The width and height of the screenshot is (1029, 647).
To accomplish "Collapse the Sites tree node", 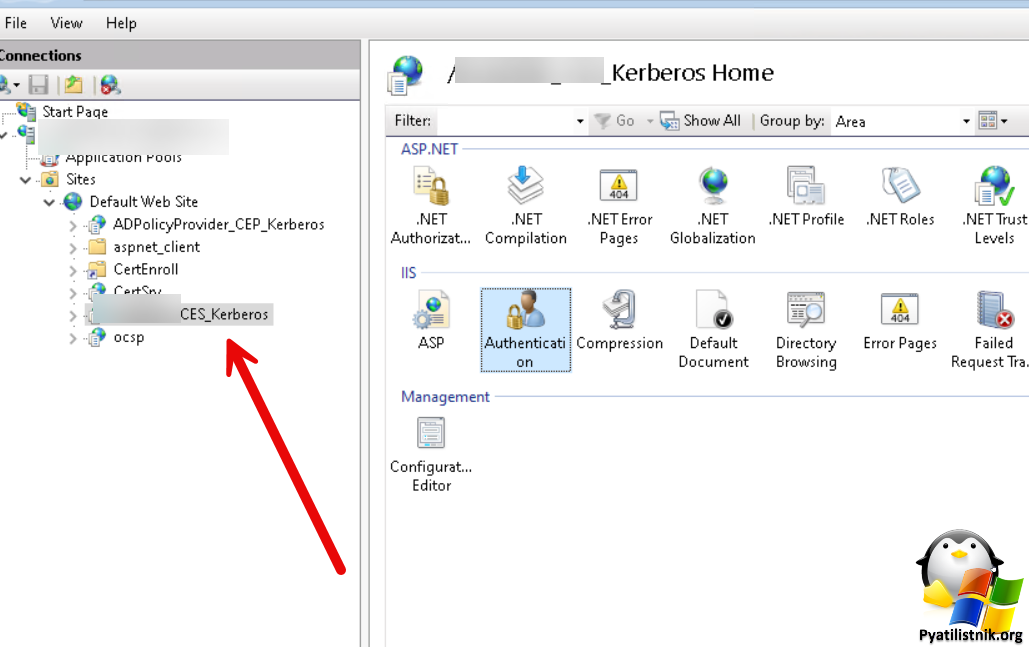I will [x=26, y=180].
